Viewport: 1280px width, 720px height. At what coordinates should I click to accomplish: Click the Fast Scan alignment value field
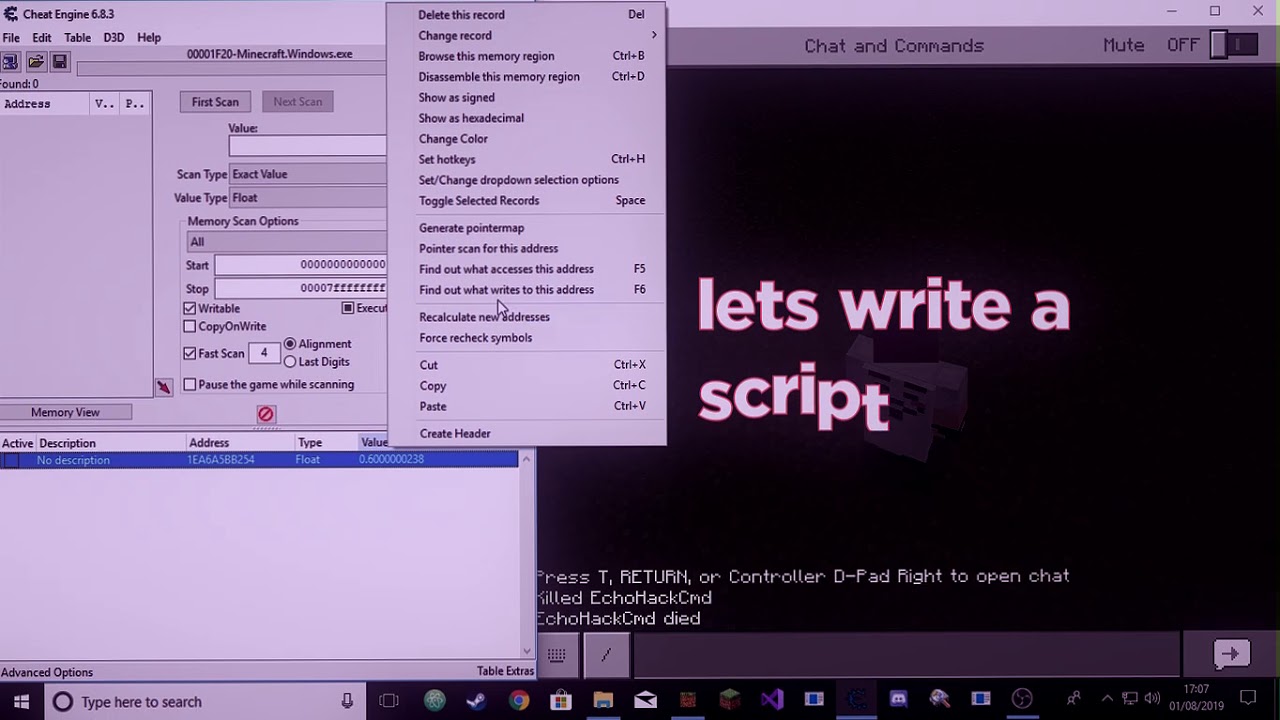[264, 353]
